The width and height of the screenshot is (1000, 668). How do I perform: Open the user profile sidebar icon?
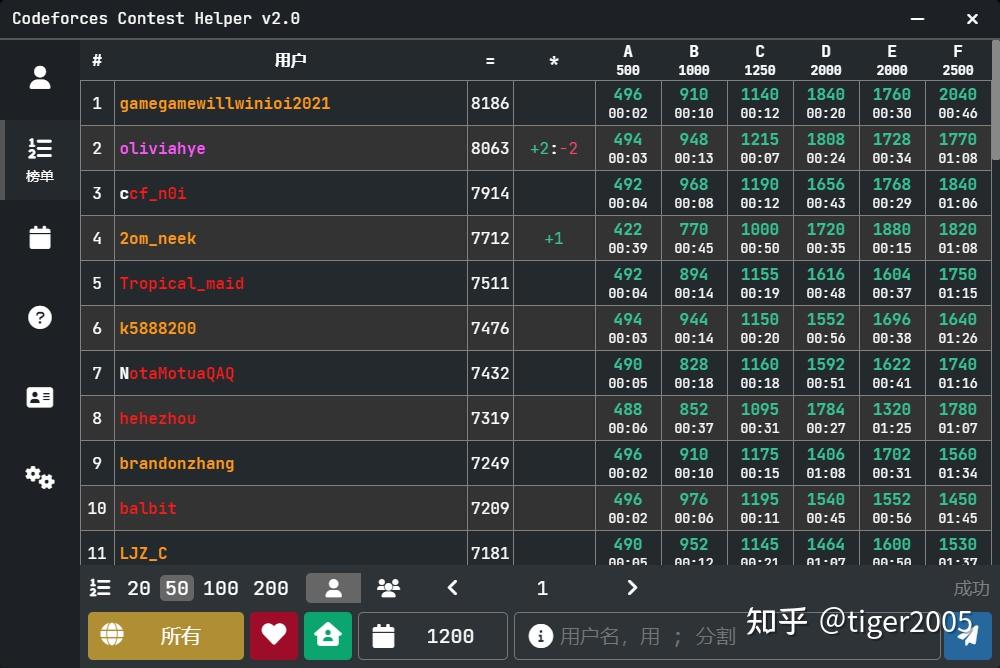39,77
